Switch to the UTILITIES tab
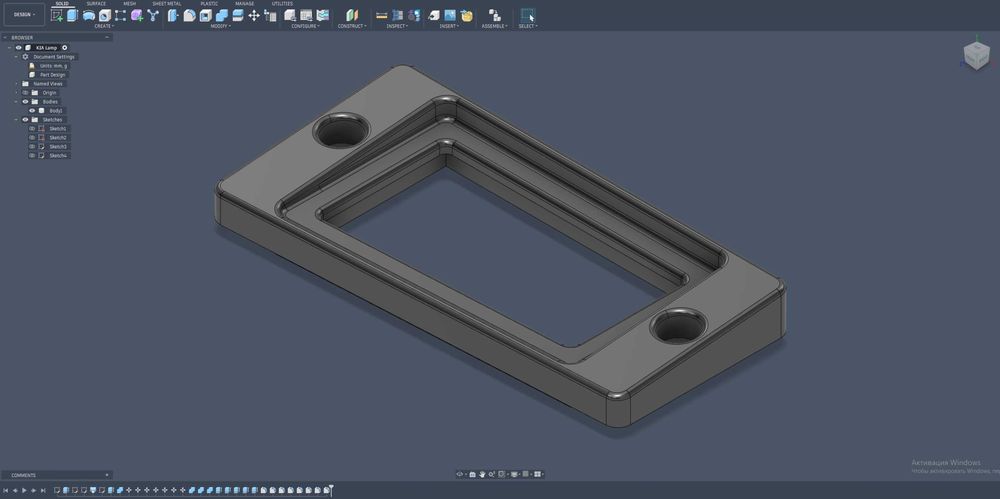Image resolution: width=1000 pixels, height=499 pixels. click(283, 3)
